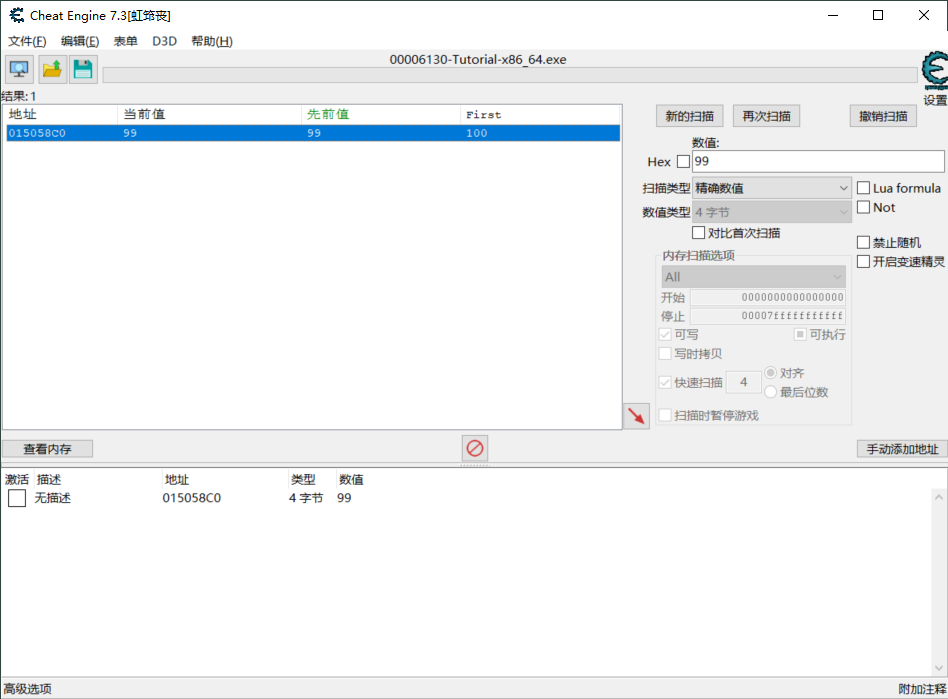Select the 无描述 description in address list
Image resolution: width=948 pixels, height=699 pixels.
click(53, 498)
